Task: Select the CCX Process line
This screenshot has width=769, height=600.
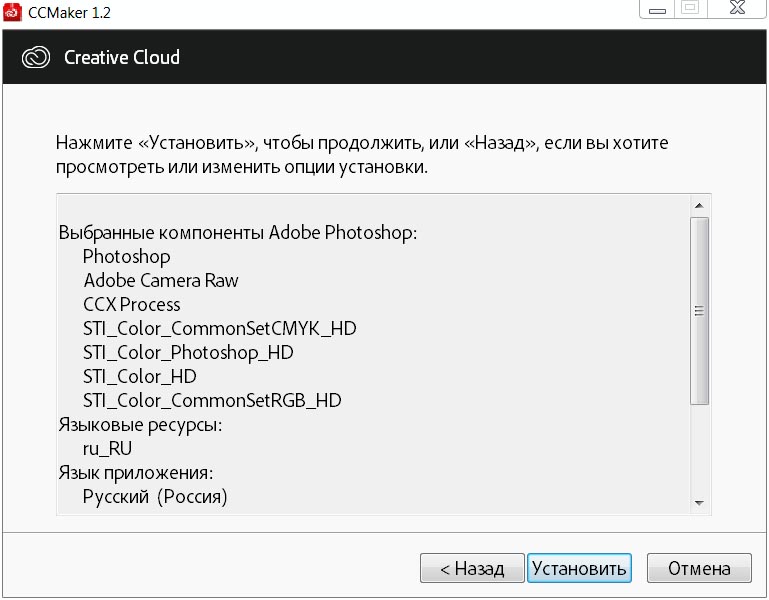Action: coord(132,305)
